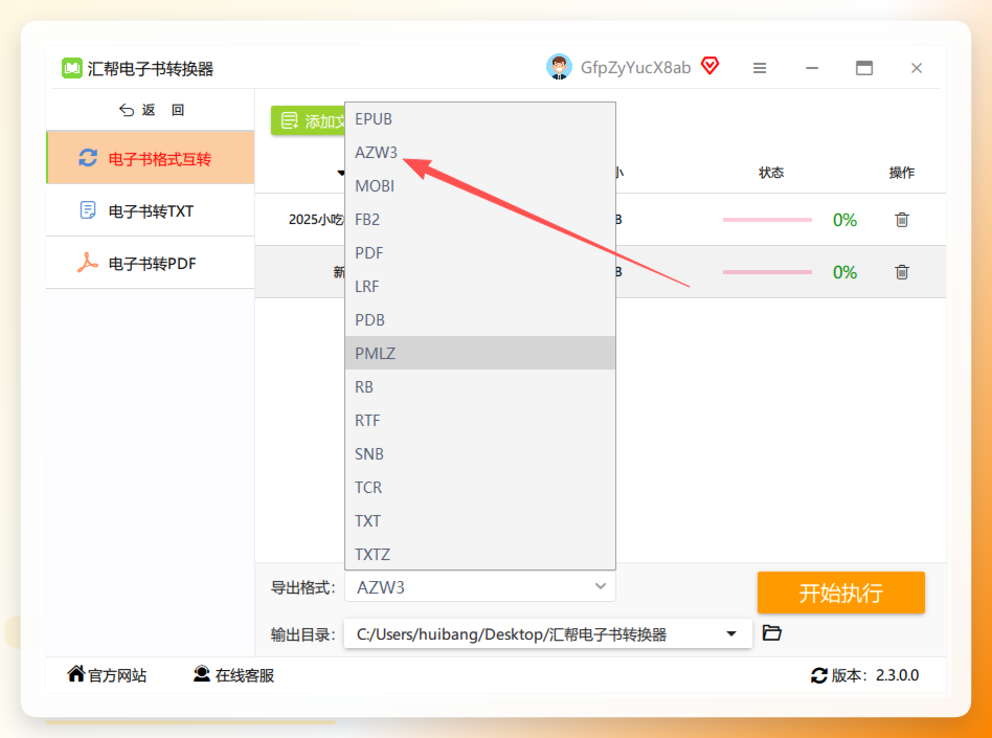992x738 pixels.
Task: Click the official website home icon
Action: [x=76, y=673]
